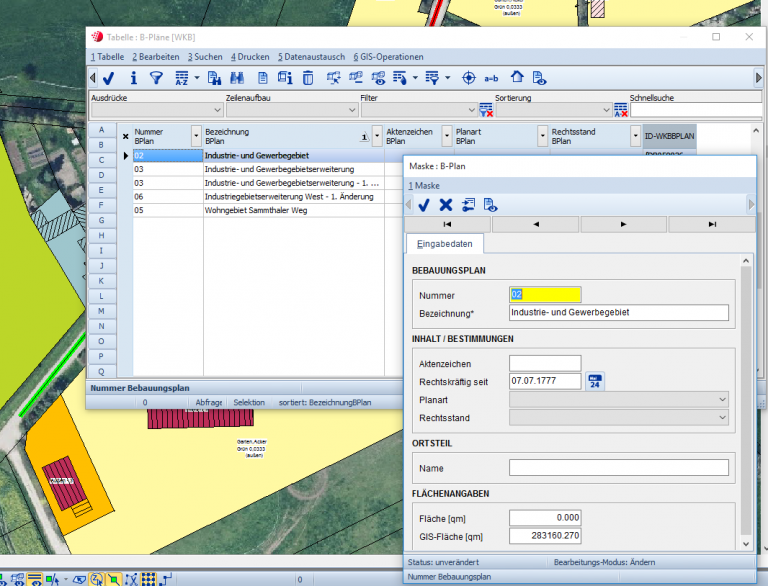Select the filter funnel tool

pyautogui.click(x=156, y=78)
